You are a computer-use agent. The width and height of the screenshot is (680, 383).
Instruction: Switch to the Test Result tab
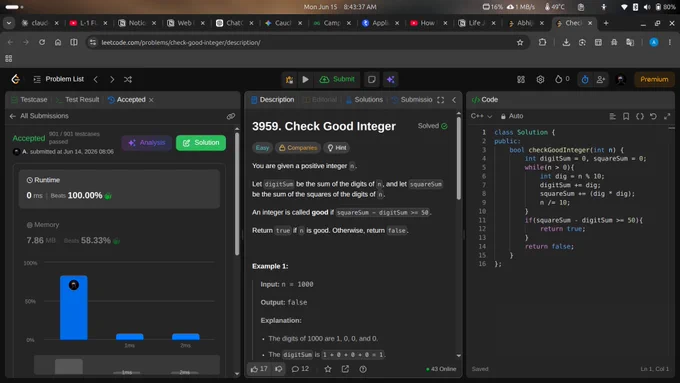point(78,100)
